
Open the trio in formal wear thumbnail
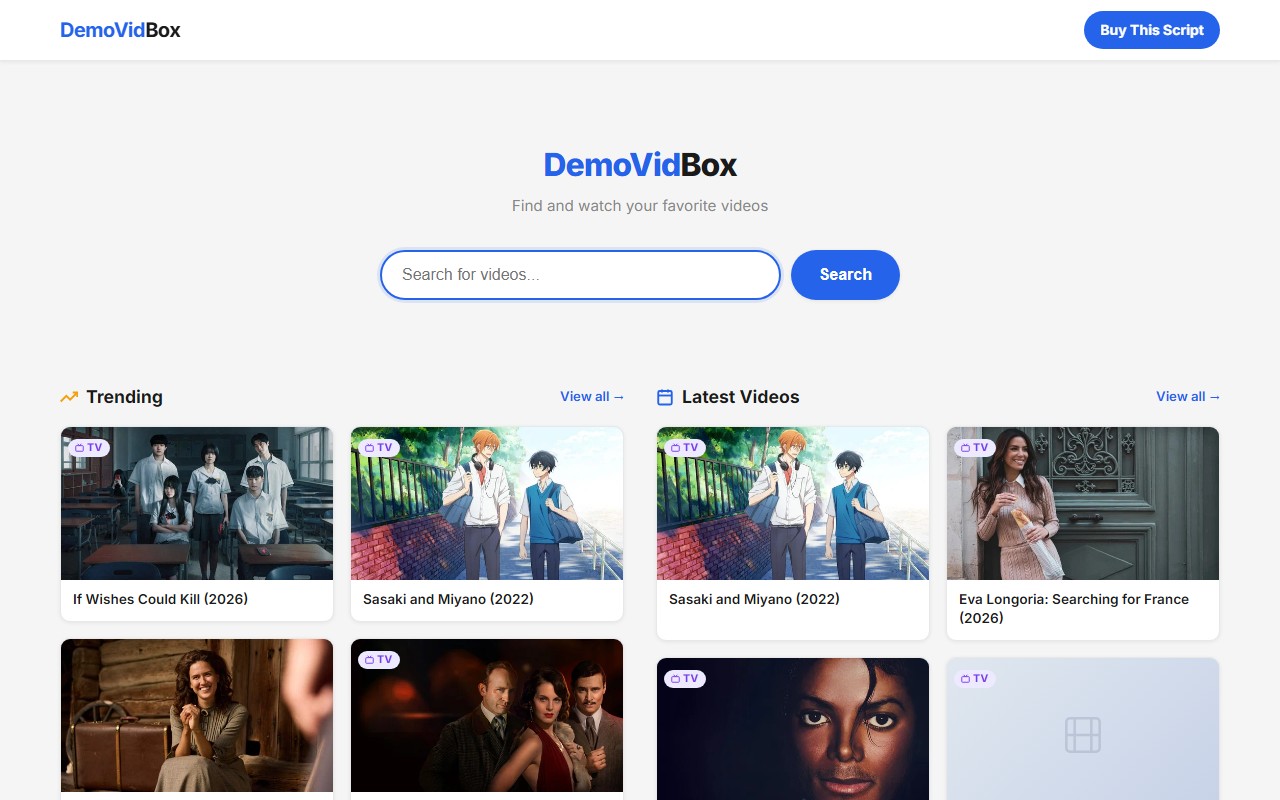pos(487,716)
